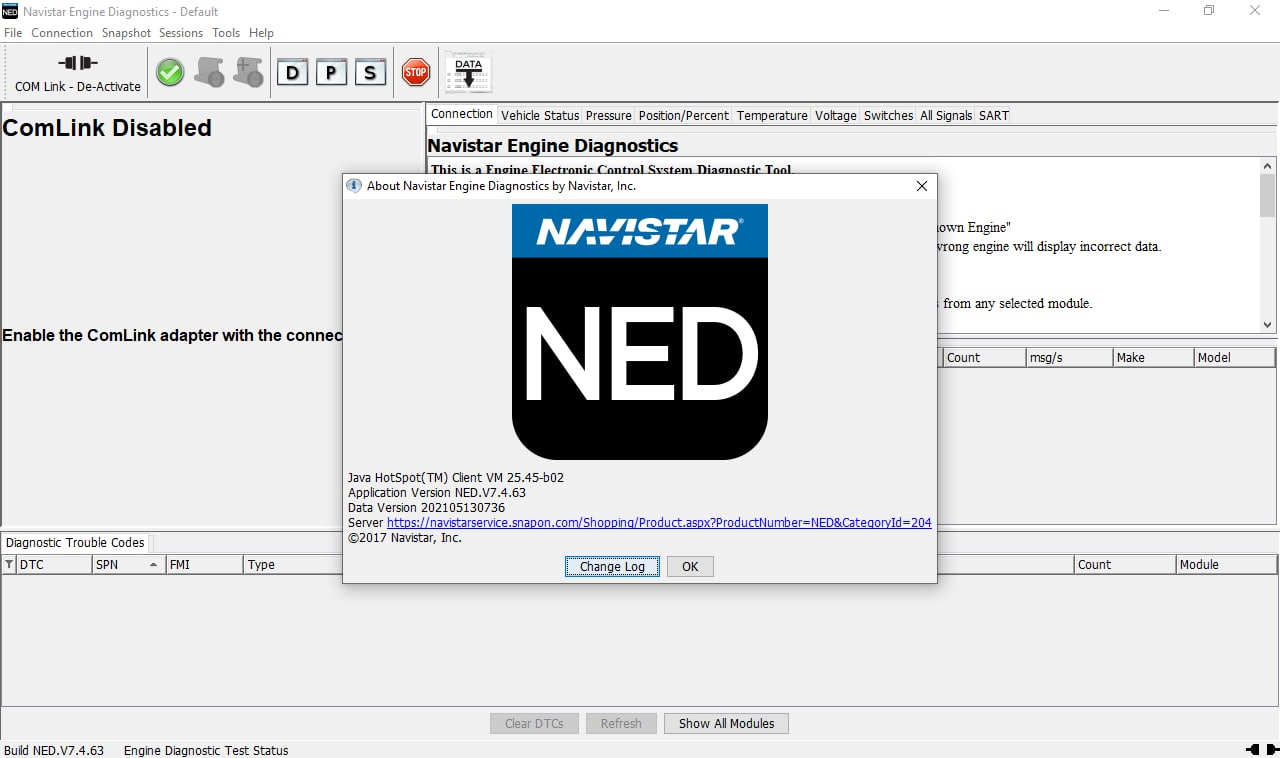This screenshot has width=1280, height=758.
Task: Open the navistarservice.snapon.com server link
Action: (659, 522)
